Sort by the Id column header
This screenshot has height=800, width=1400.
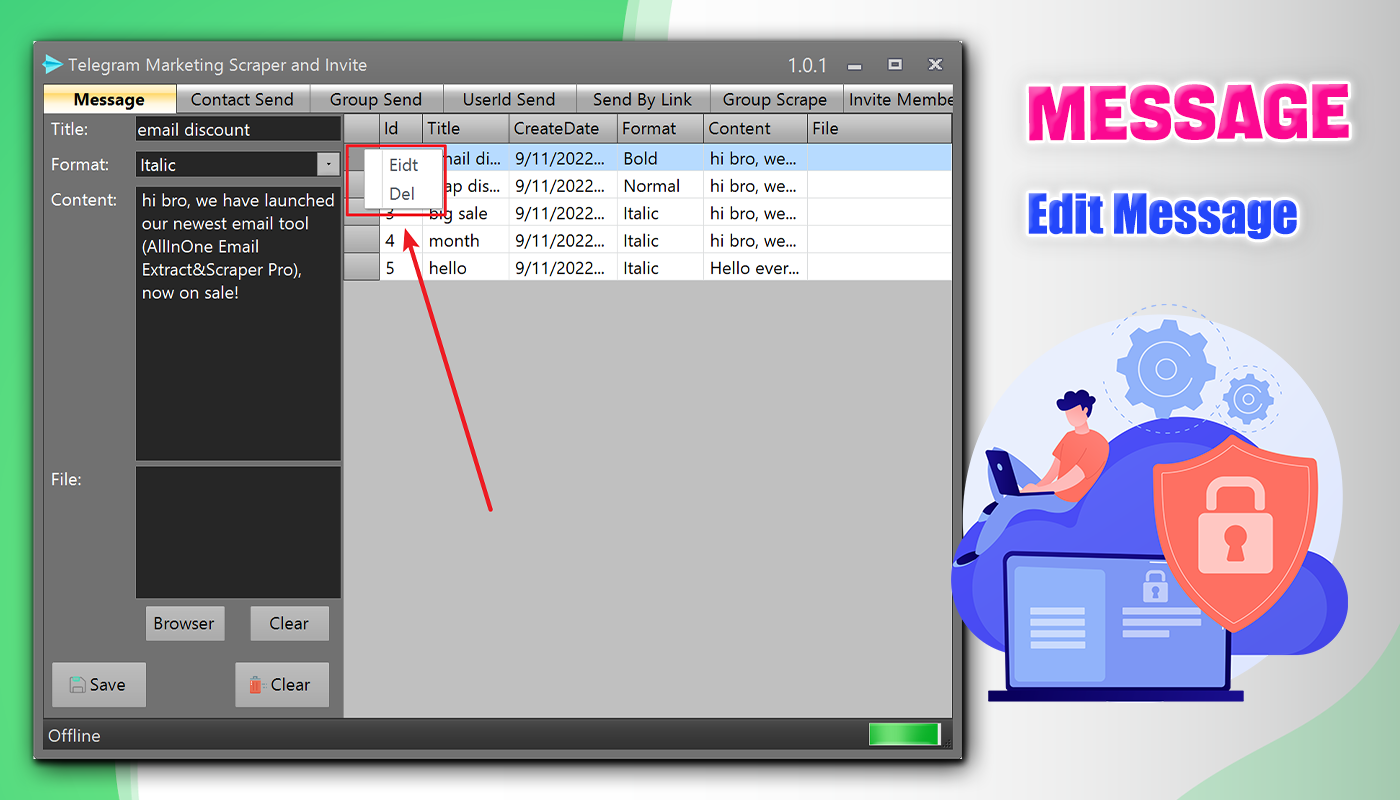click(x=401, y=128)
